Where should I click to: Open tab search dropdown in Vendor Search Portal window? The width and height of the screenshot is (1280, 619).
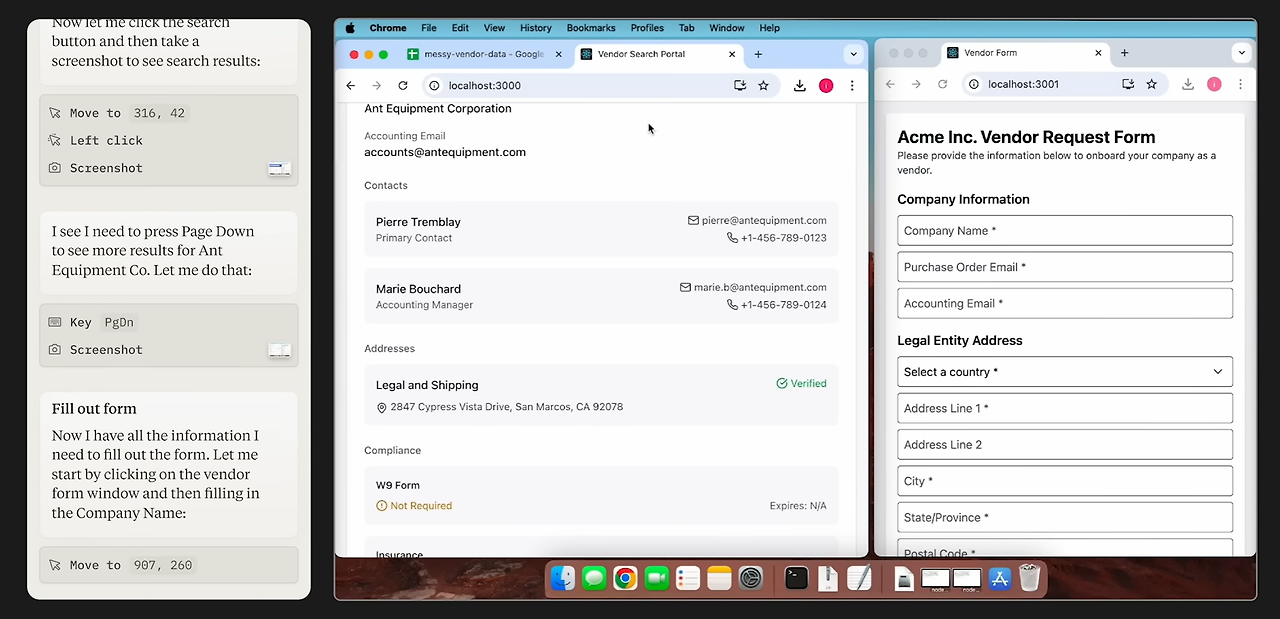[x=853, y=54]
